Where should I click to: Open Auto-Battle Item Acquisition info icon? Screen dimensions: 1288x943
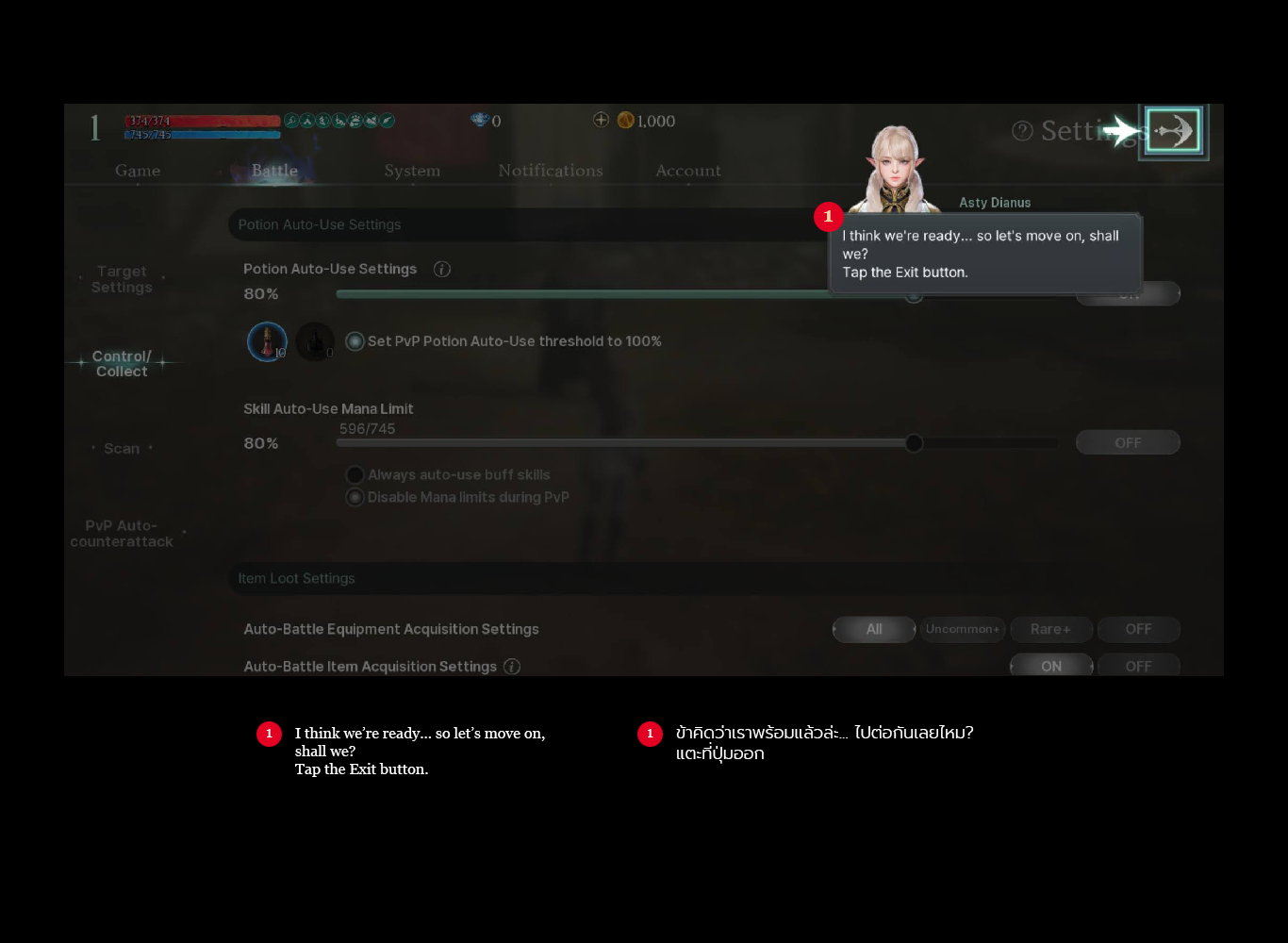[512, 667]
